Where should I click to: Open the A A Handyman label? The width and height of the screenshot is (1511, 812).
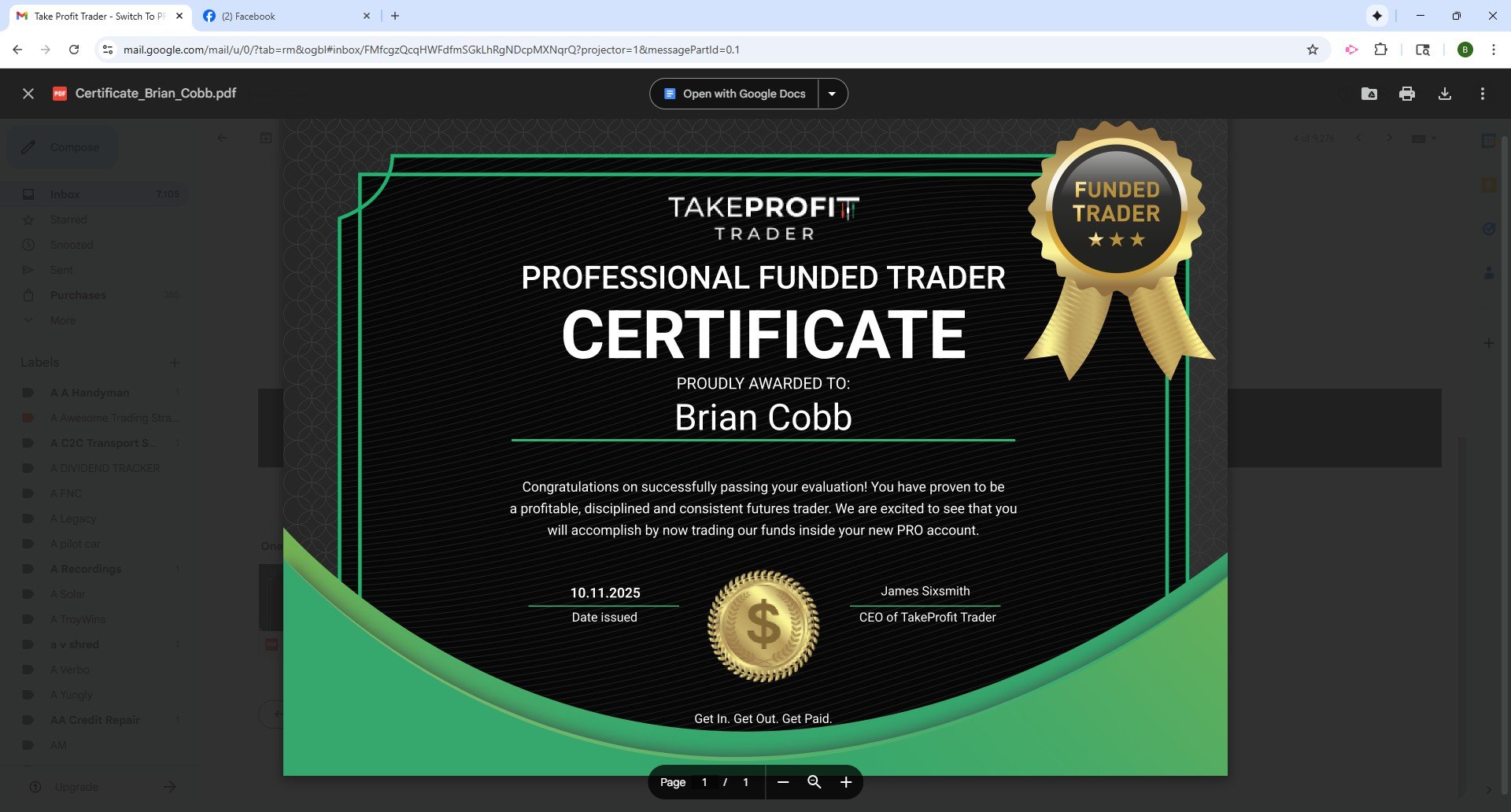click(94, 393)
